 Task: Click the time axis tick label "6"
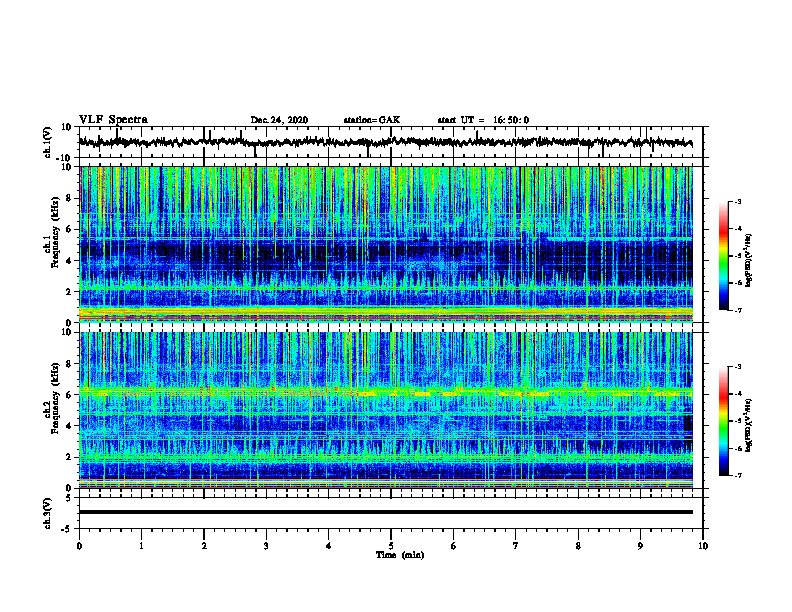coord(453,546)
